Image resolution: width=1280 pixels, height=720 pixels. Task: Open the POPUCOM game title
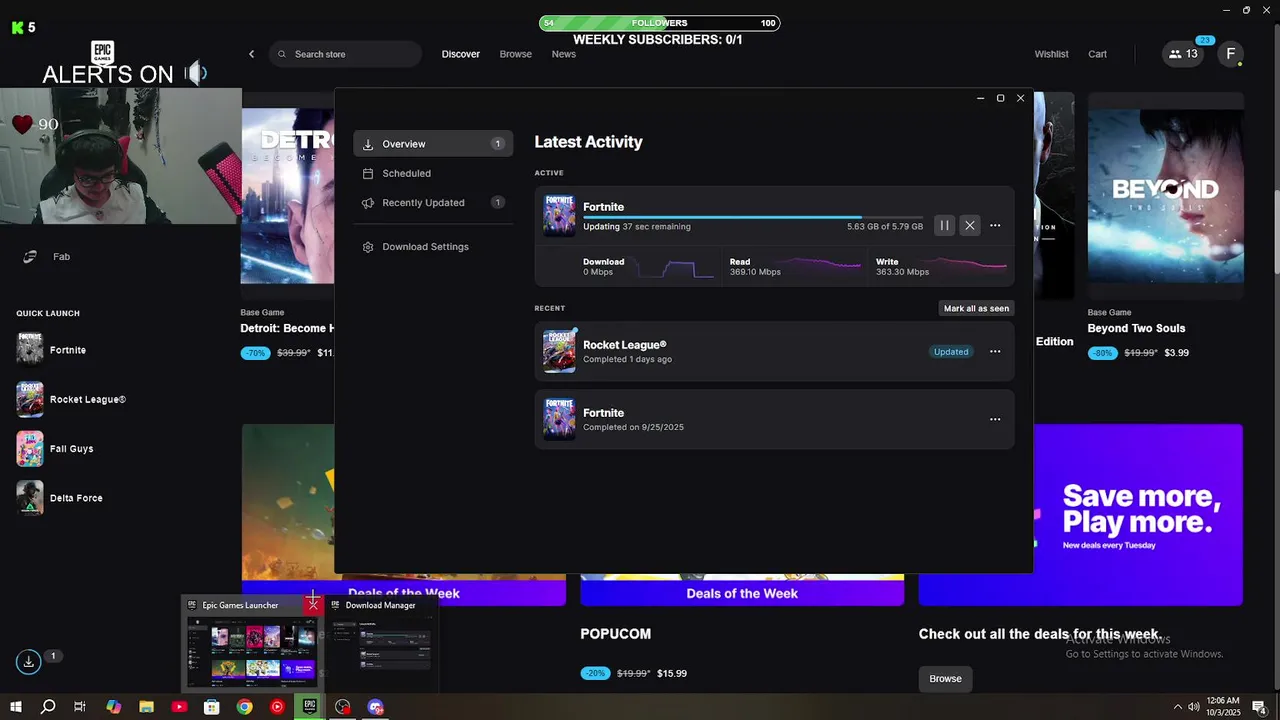pos(615,634)
